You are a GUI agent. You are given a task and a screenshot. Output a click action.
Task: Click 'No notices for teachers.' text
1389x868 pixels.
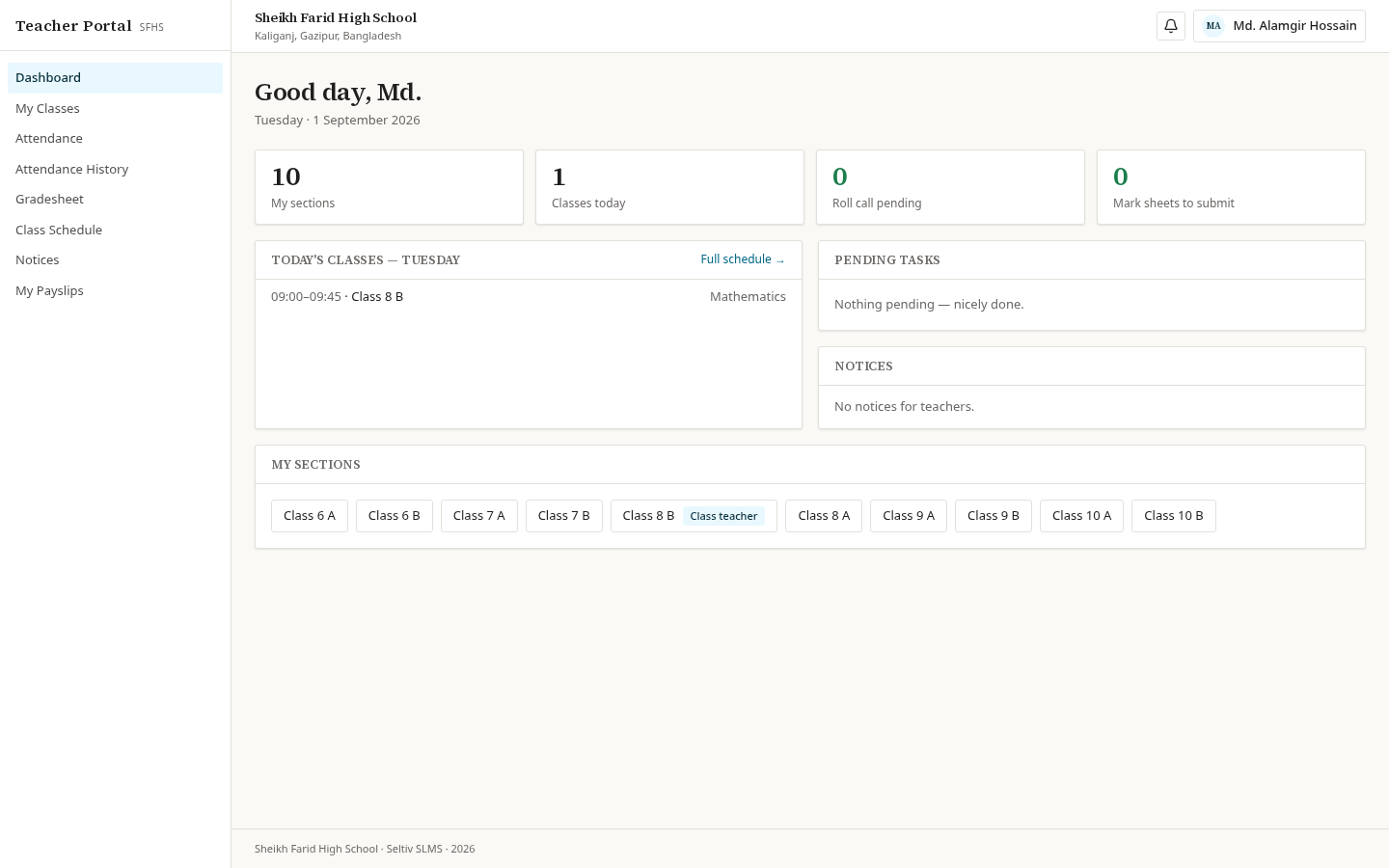coord(904,407)
